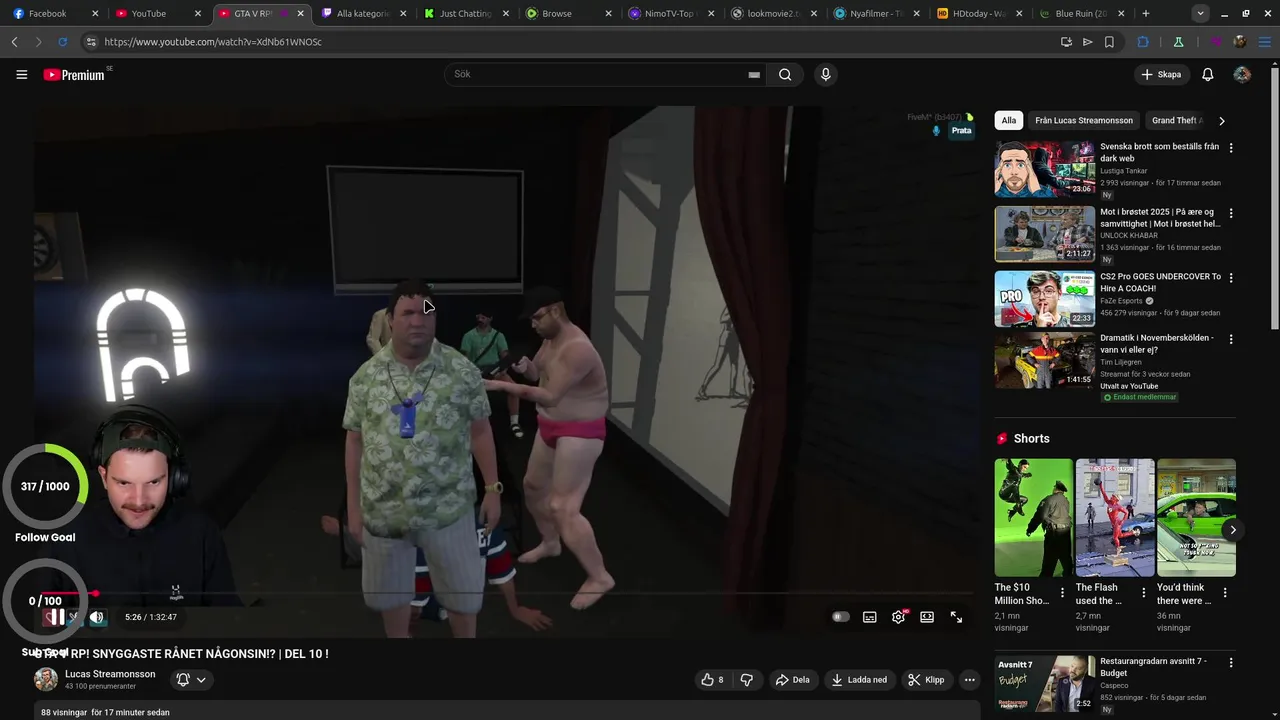Pause the video playback
This screenshot has width=1280, height=720.
point(57,617)
